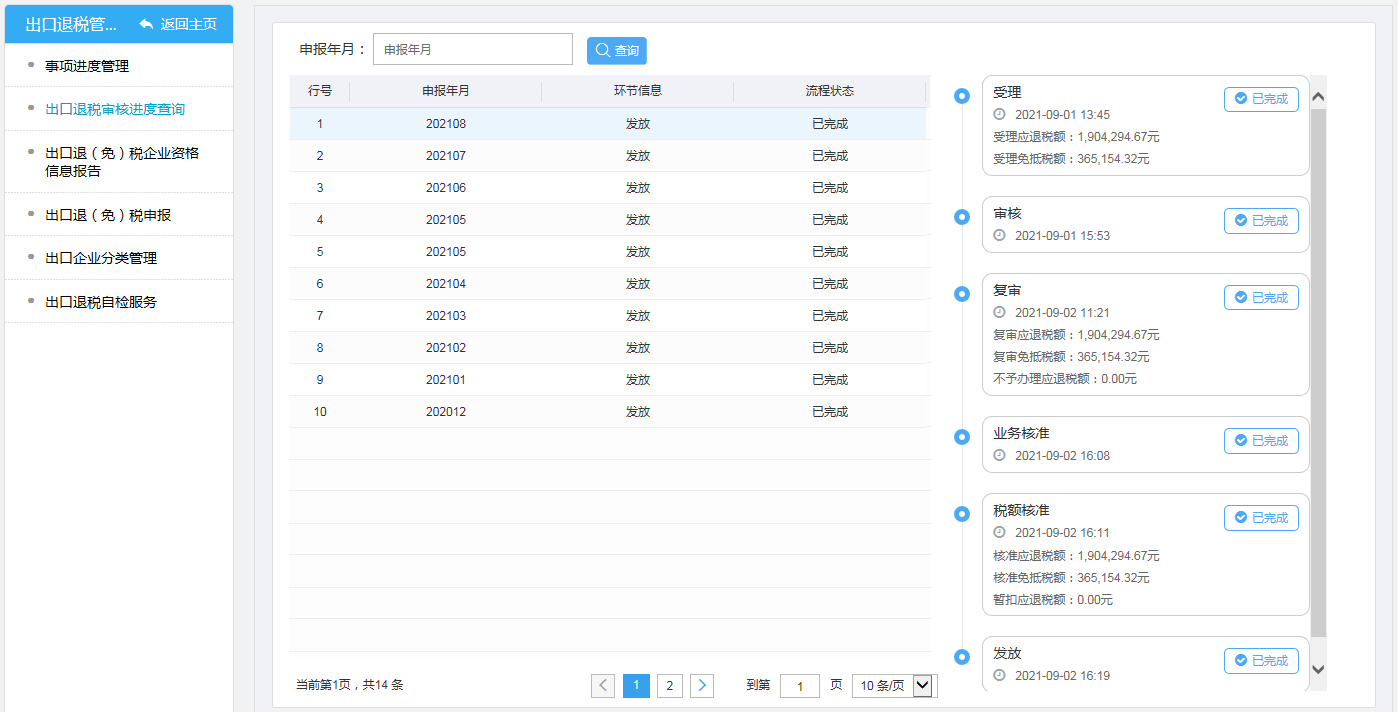Click the blue timeline dot beside 复审

(x=961, y=294)
